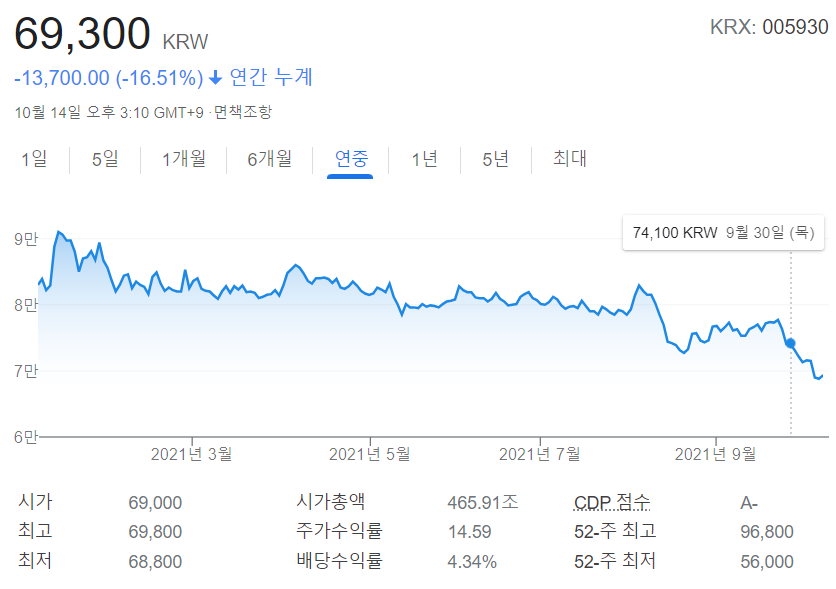Click the 2021년 9월 axis label
The width and height of the screenshot is (836, 589).
tap(716, 454)
